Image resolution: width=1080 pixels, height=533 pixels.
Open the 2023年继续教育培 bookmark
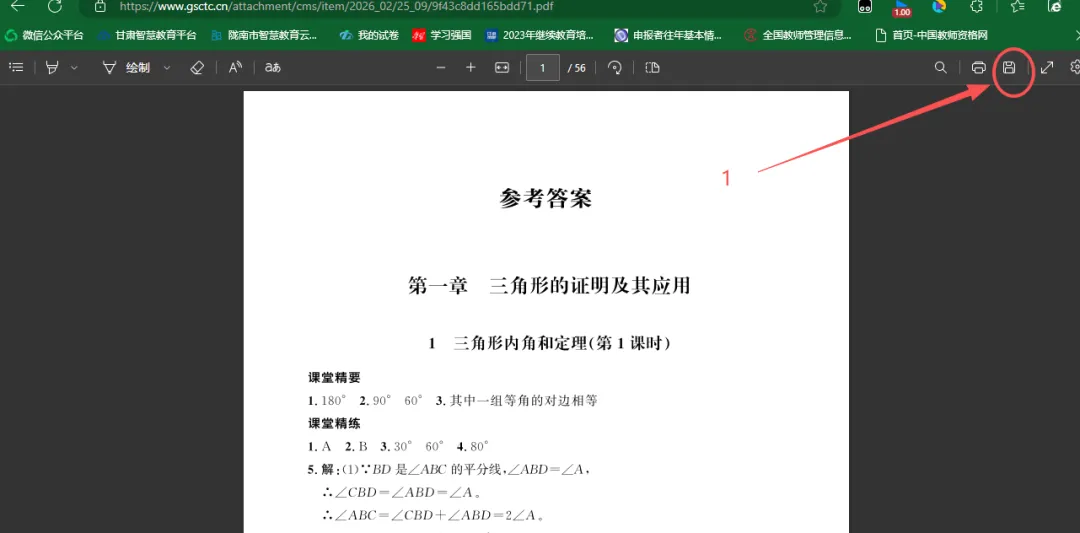(x=540, y=35)
